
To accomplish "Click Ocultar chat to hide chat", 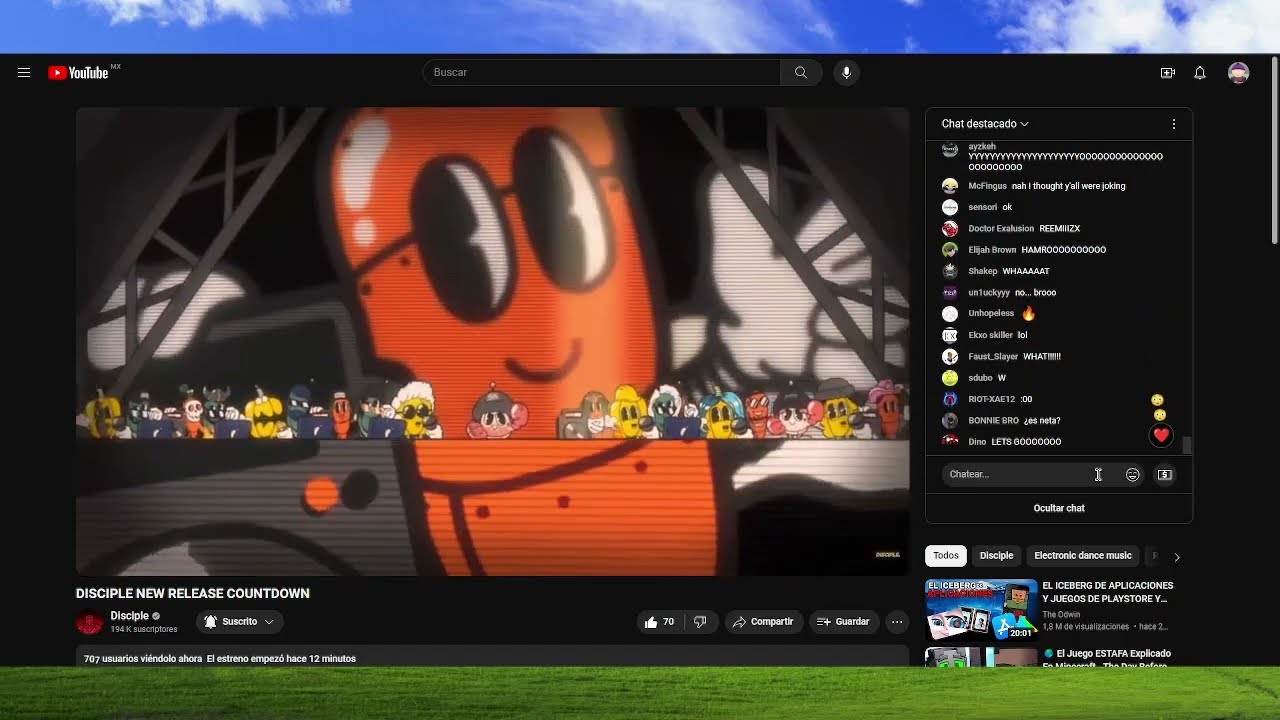I will tap(1059, 508).
